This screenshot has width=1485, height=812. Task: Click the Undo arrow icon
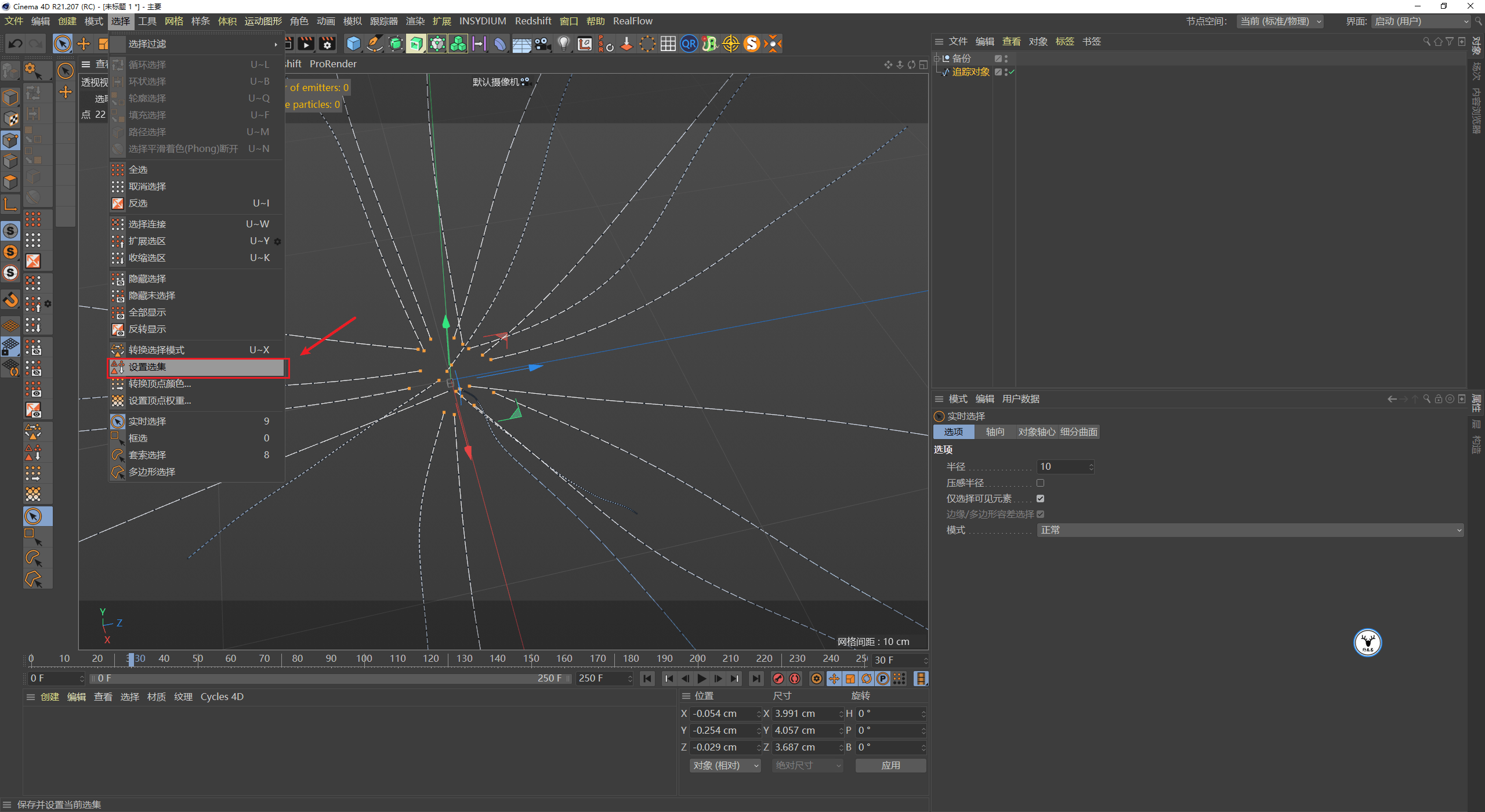(x=15, y=43)
